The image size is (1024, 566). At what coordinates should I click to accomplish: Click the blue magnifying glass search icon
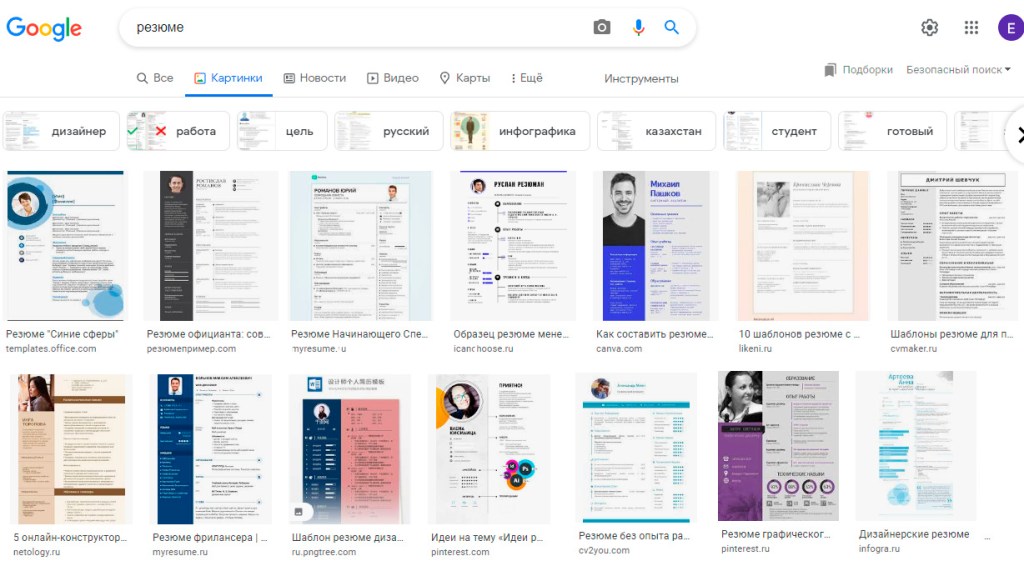click(x=672, y=27)
